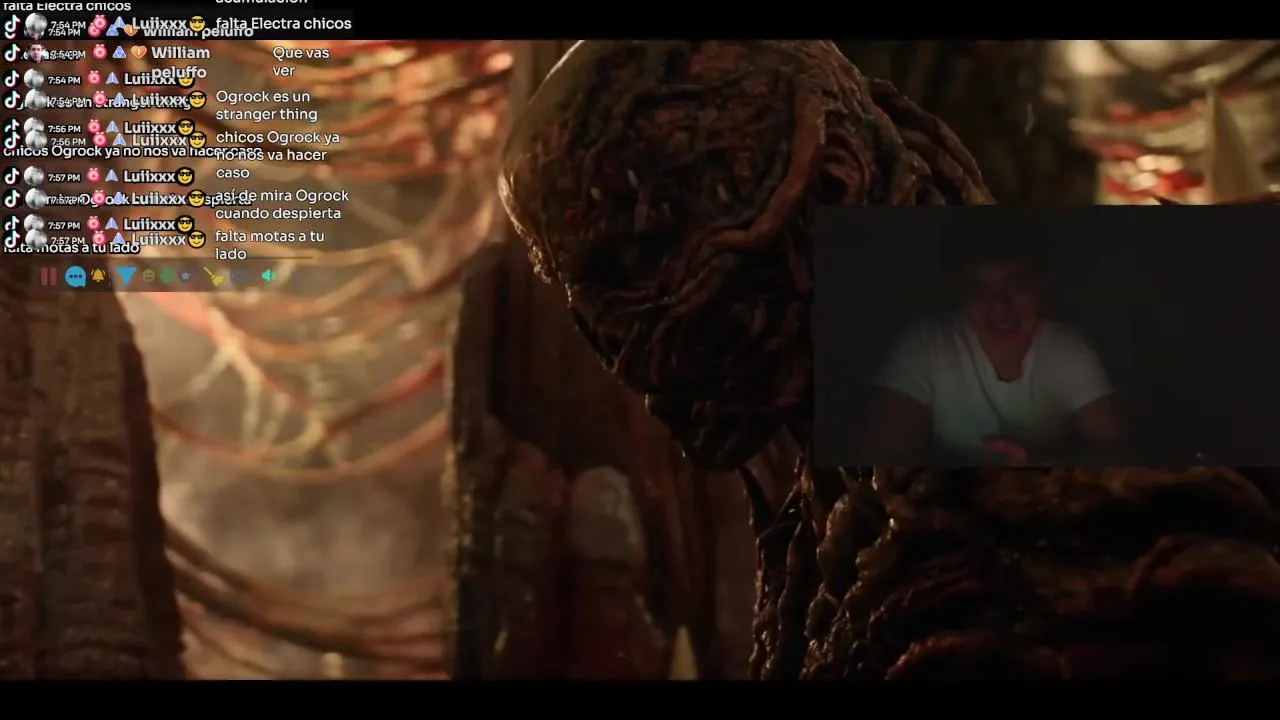This screenshot has height=720, width=1280.
Task: Select the chat message 'Que vas ver'
Action: [301, 62]
